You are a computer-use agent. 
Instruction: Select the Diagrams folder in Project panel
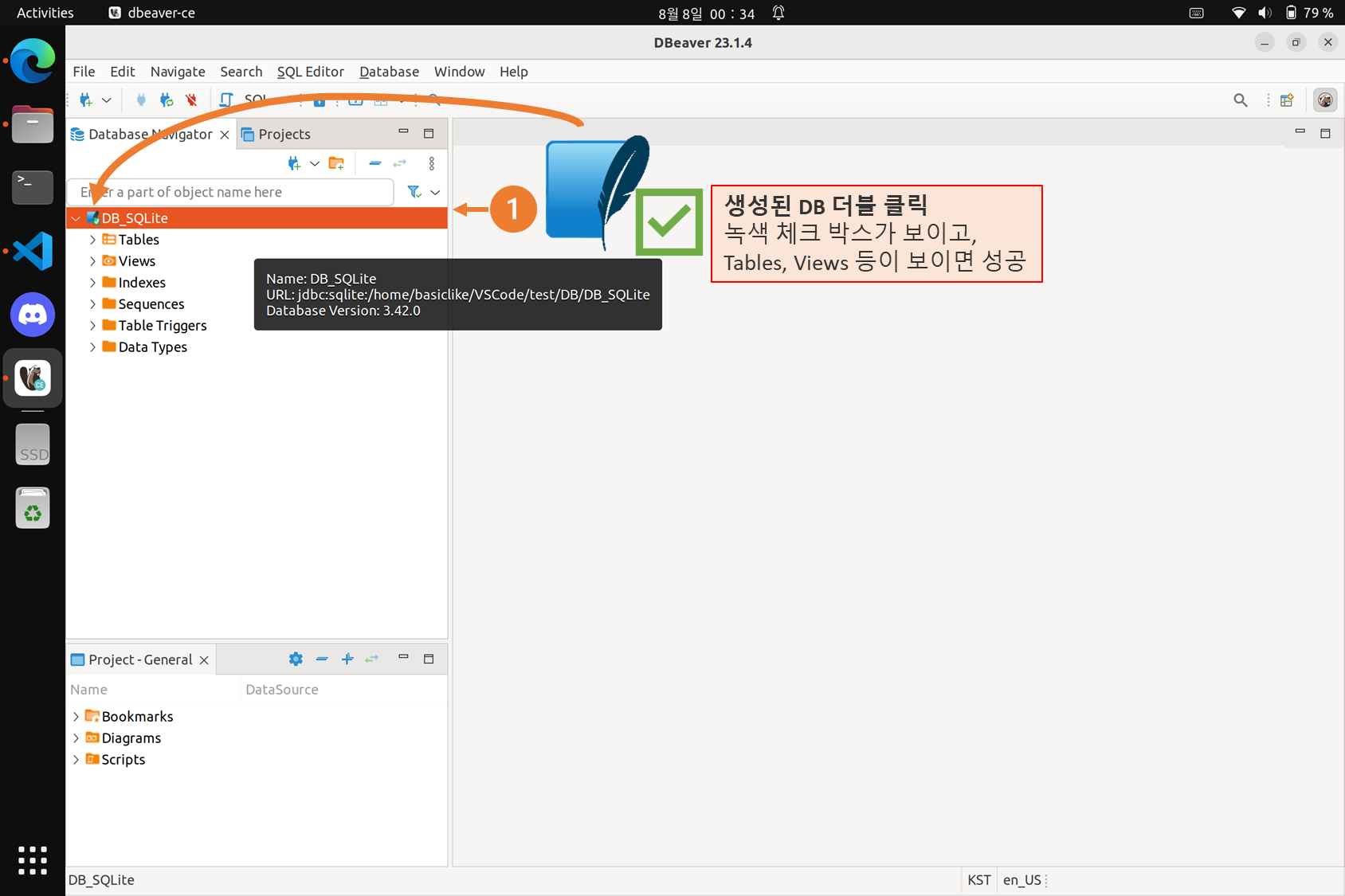124,738
